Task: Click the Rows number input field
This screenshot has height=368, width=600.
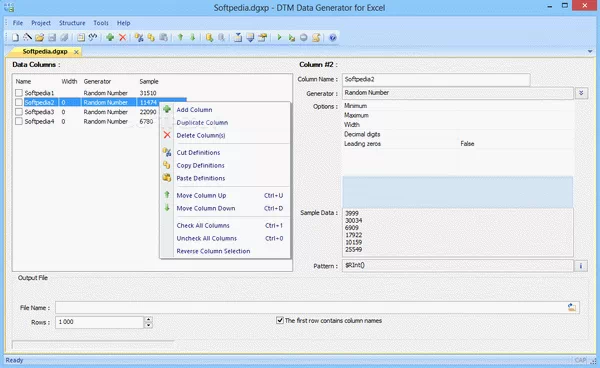Action: pos(100,322)
